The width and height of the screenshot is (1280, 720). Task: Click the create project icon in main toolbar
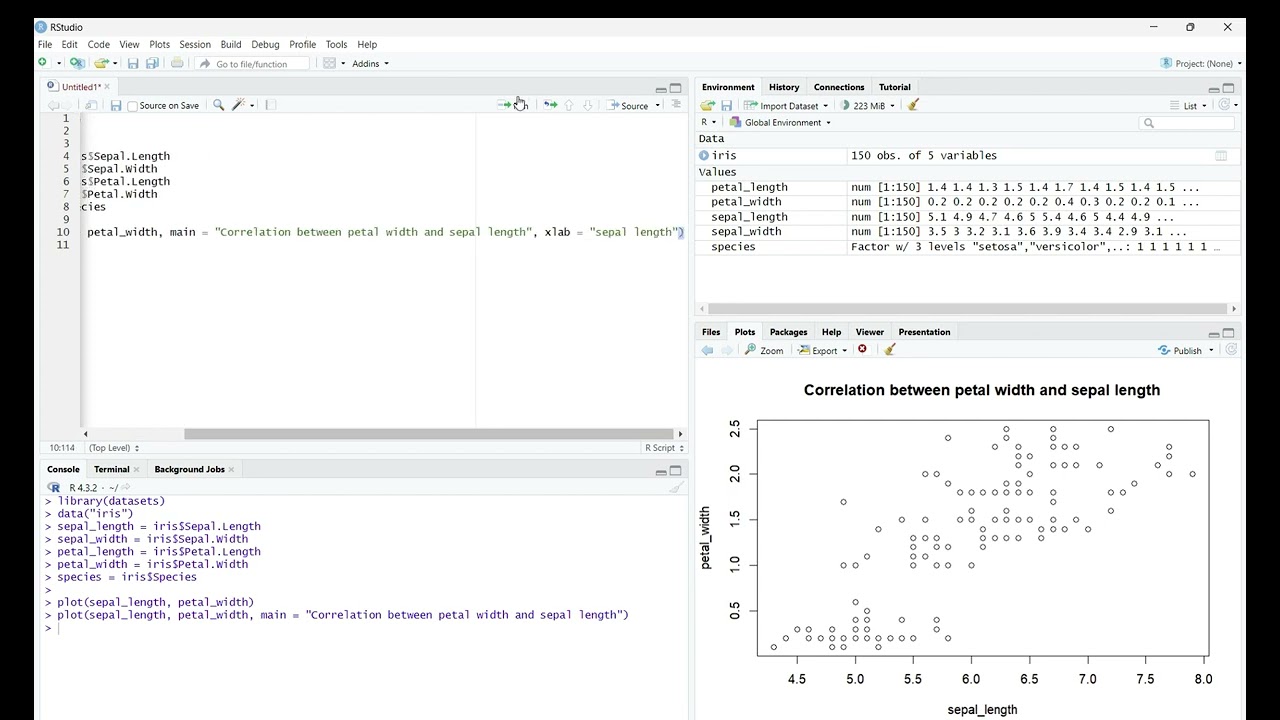pyautogui.click(x=77, y=63)
